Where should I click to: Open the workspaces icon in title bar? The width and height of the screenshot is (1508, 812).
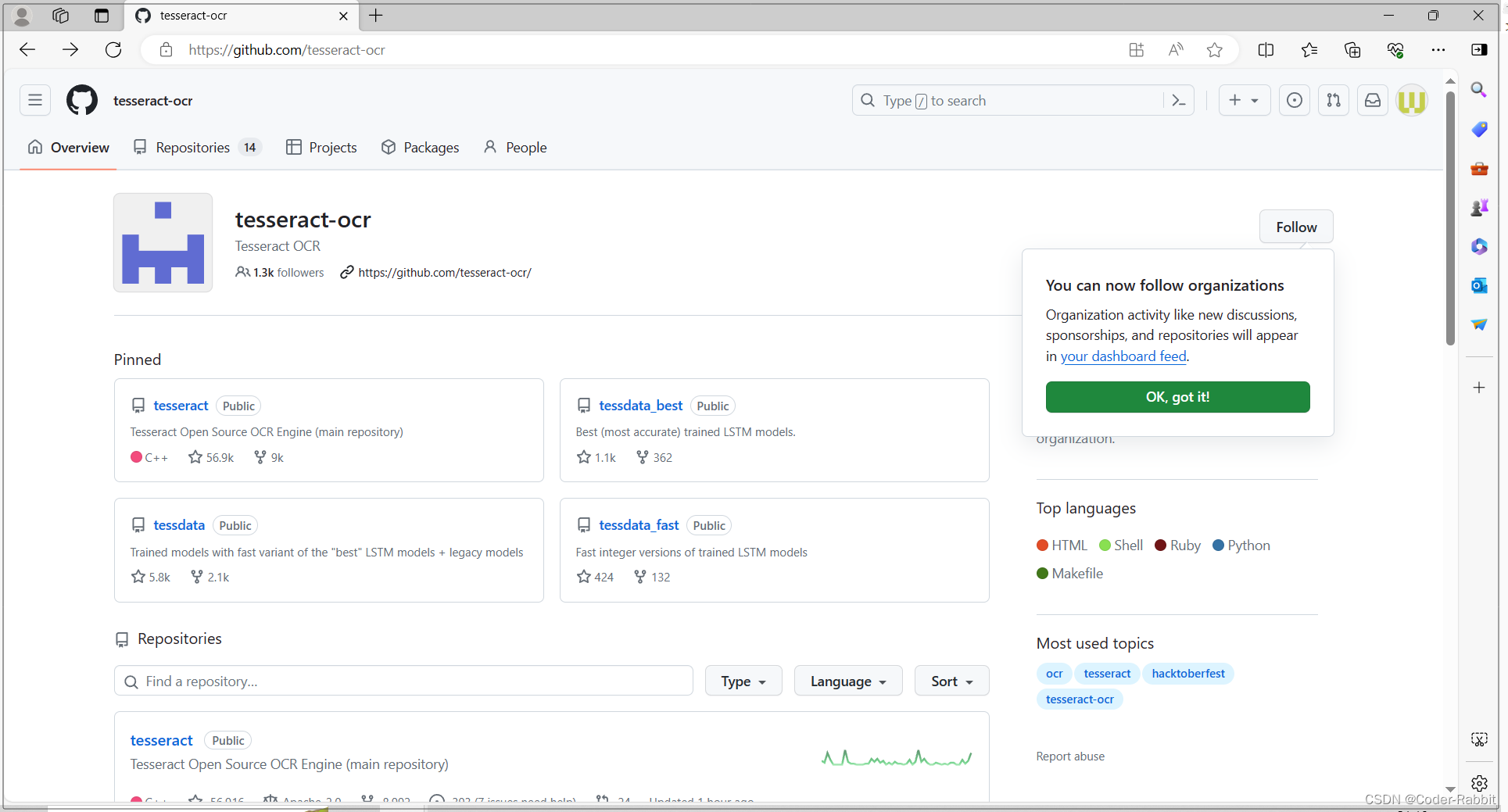[x=61, y=16]
